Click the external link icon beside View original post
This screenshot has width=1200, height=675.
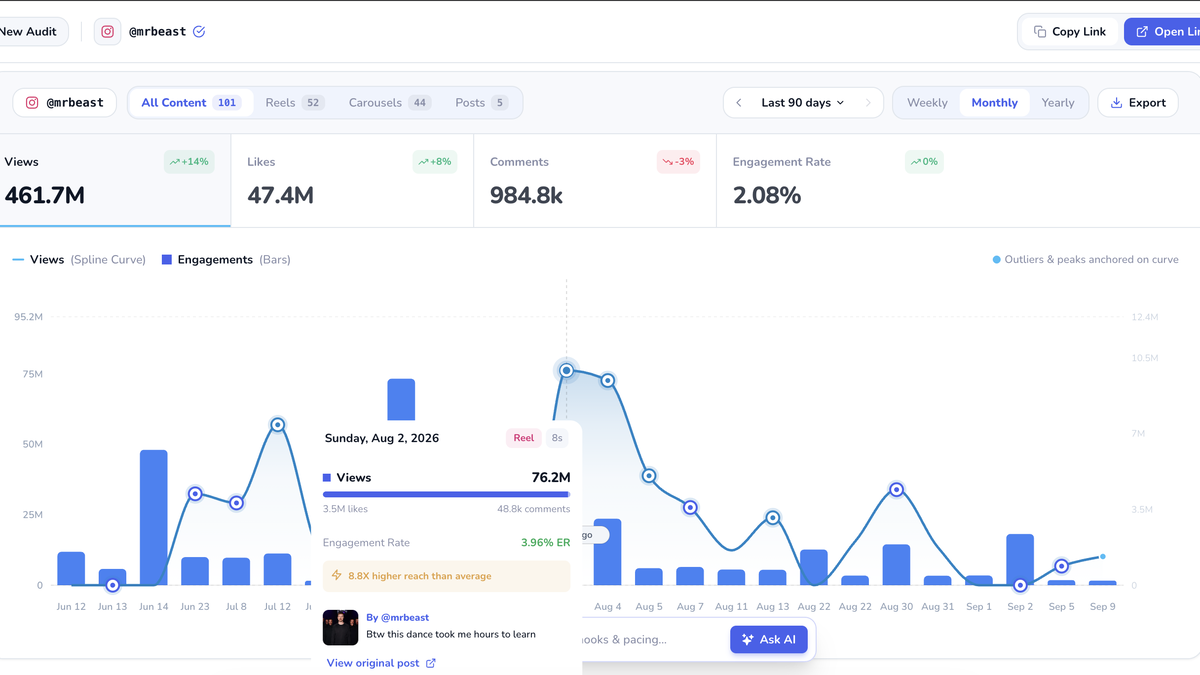(x=431, y=663)
